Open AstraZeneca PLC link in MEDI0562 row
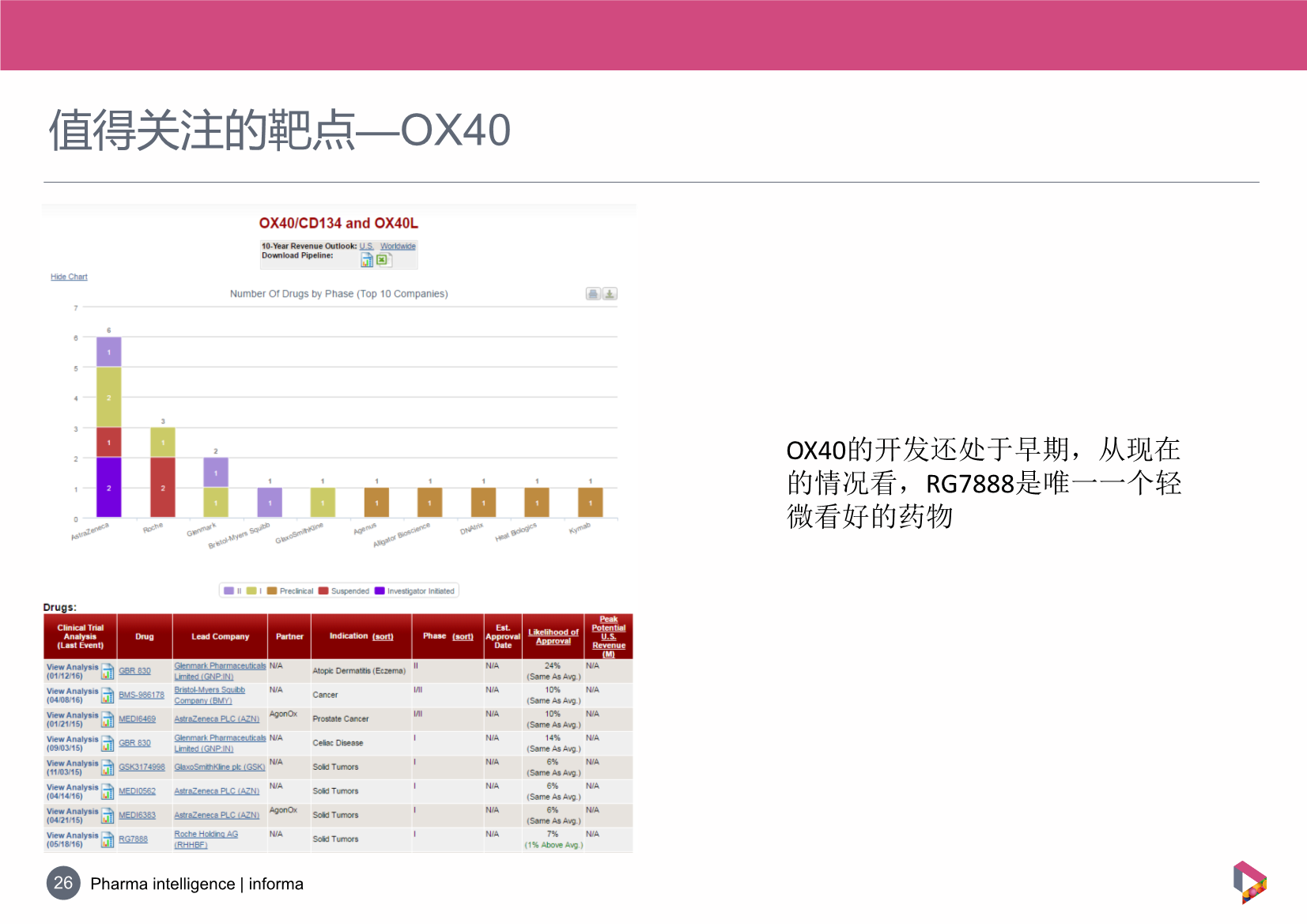The image size is (1307, 924). (217, 791)
